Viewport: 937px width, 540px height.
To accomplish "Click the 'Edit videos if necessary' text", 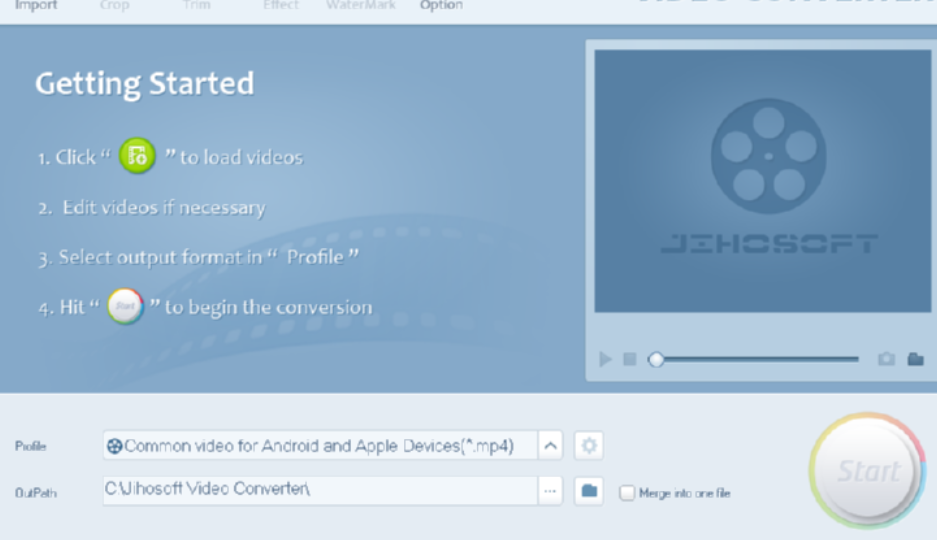I will 164,208.
